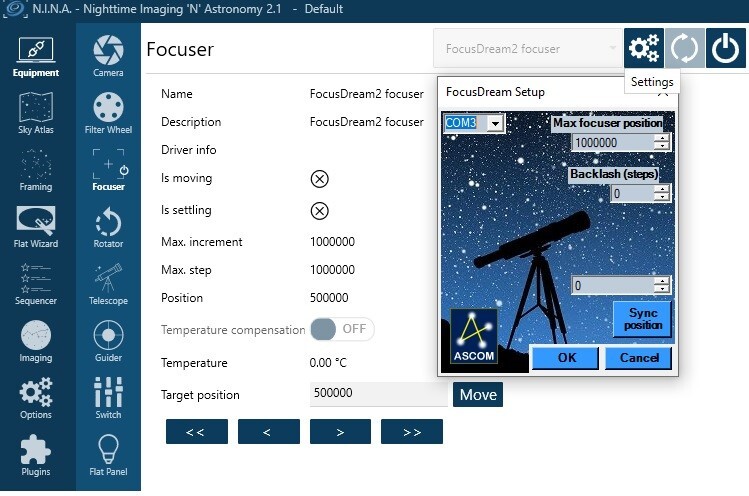Select the Flat Panel equipment tab
Screen dimensions: 749x496
[108, 455]
